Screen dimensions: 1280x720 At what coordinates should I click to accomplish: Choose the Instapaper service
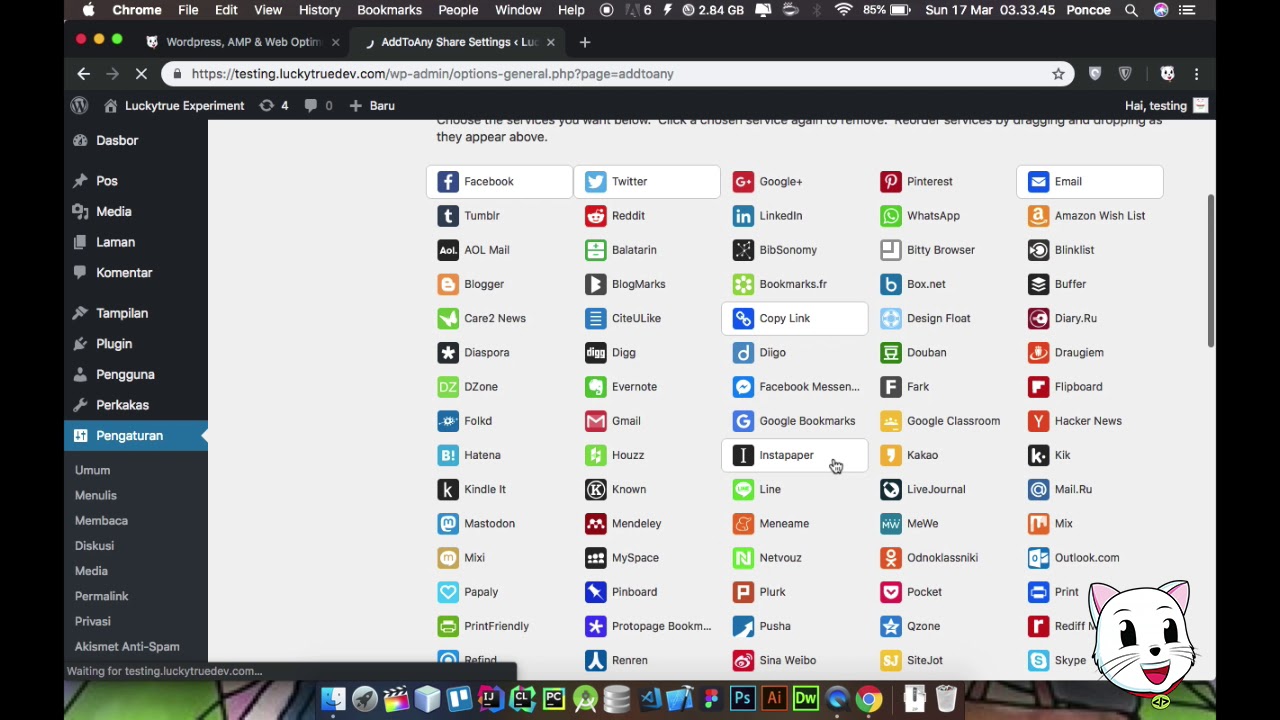click(x=794, y=455)
